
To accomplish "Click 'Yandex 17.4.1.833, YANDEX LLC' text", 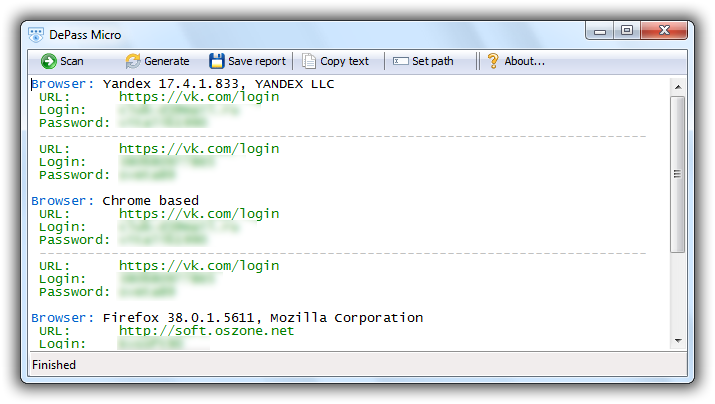I will tap(218, 84).
